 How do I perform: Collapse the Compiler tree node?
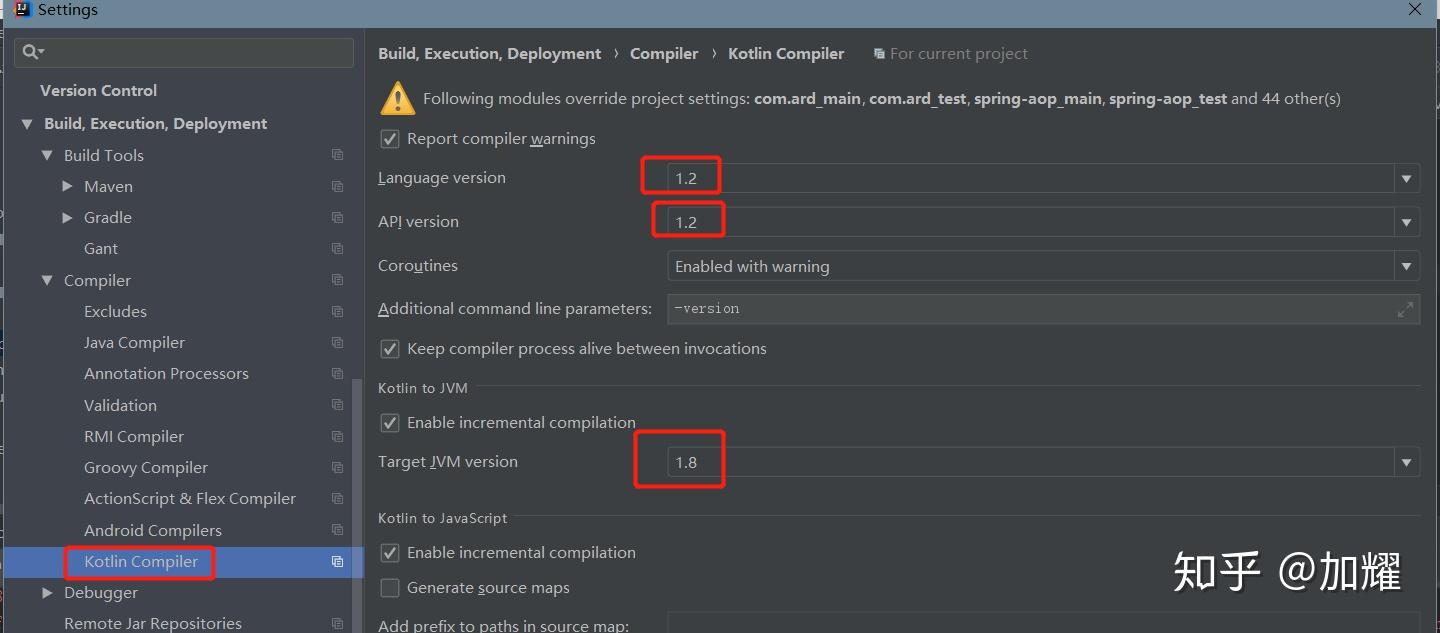point(47,280)
